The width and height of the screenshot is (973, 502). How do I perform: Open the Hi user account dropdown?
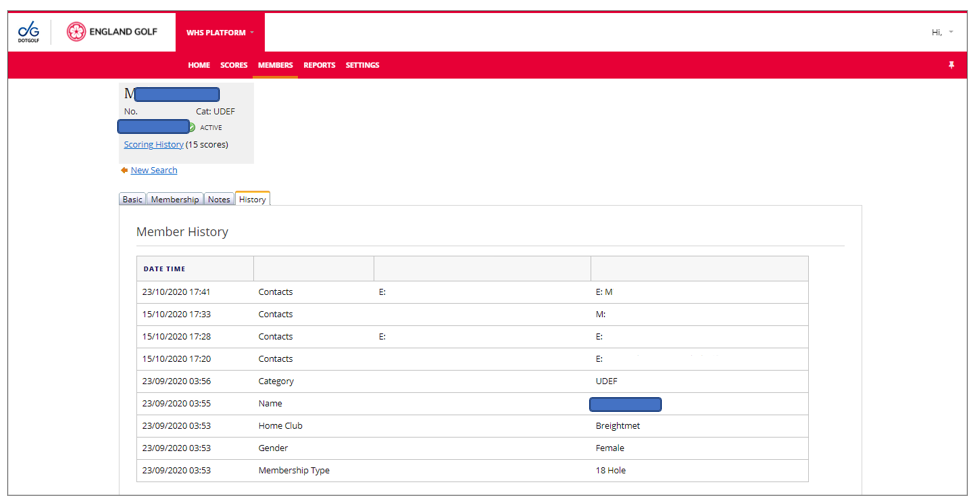942,32
